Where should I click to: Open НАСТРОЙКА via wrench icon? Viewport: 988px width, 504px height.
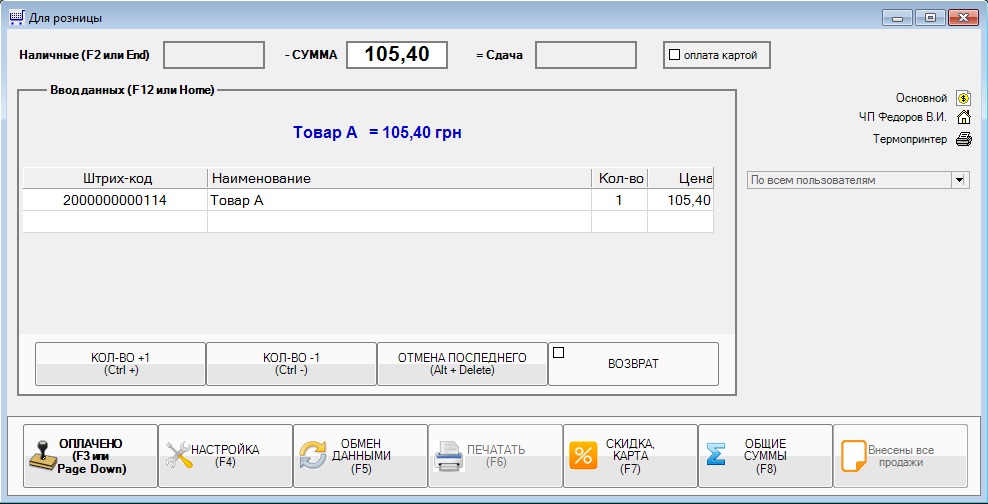coord(177,456)
